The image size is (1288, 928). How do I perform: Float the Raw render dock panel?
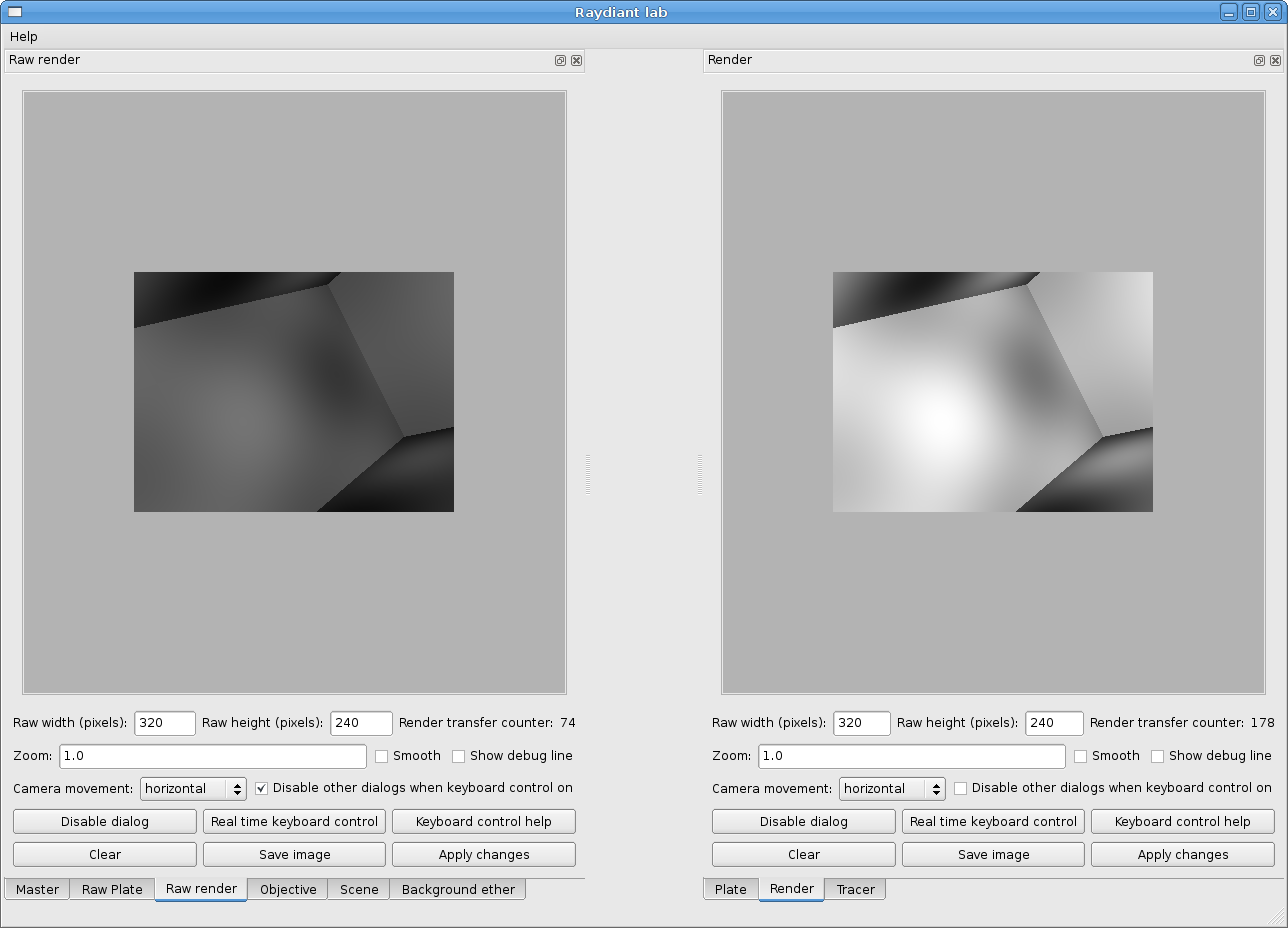pyautogui.click(x=560, y=61)
